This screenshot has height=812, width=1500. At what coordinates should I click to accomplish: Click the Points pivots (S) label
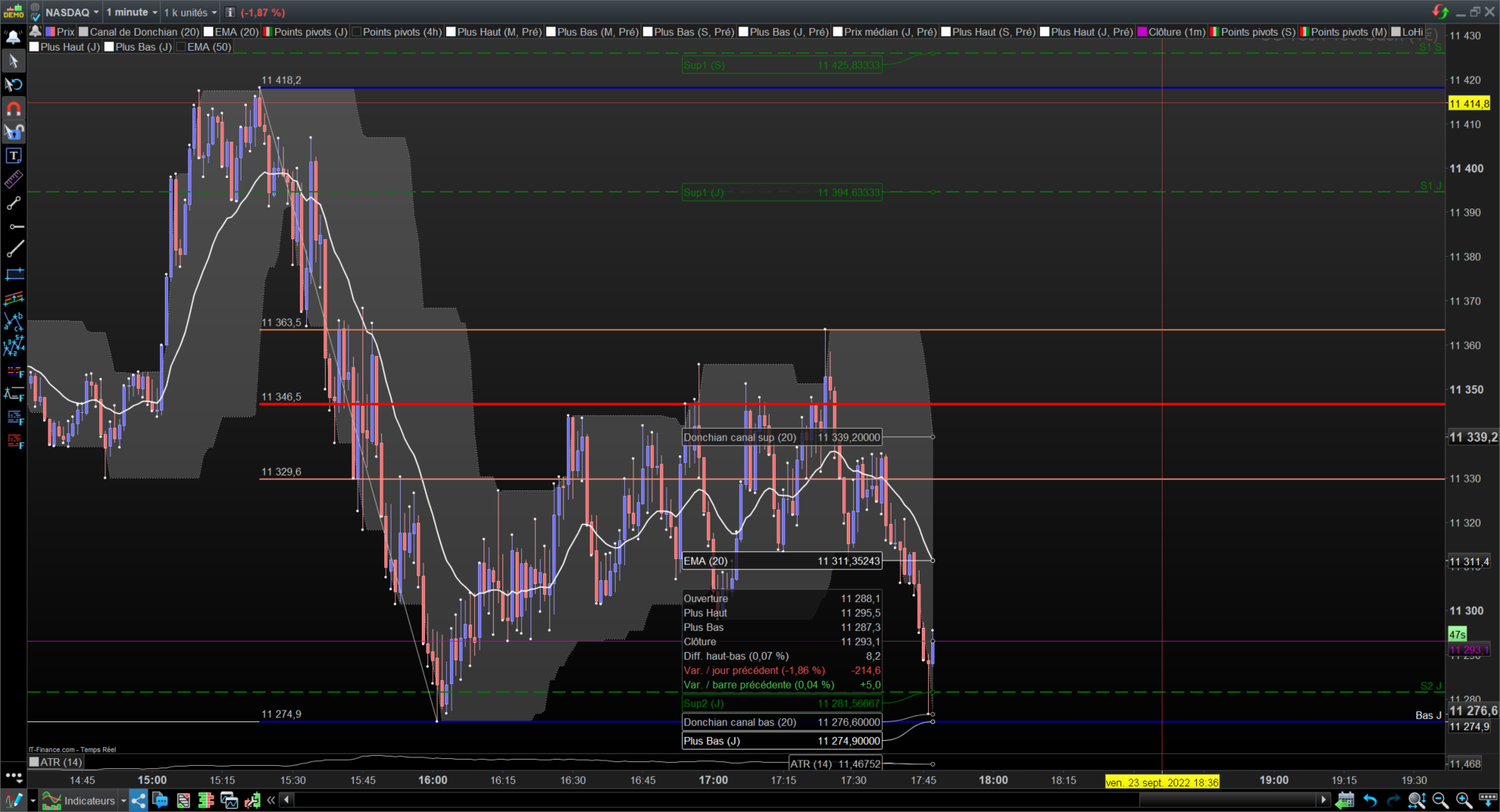click(1258, 32)
